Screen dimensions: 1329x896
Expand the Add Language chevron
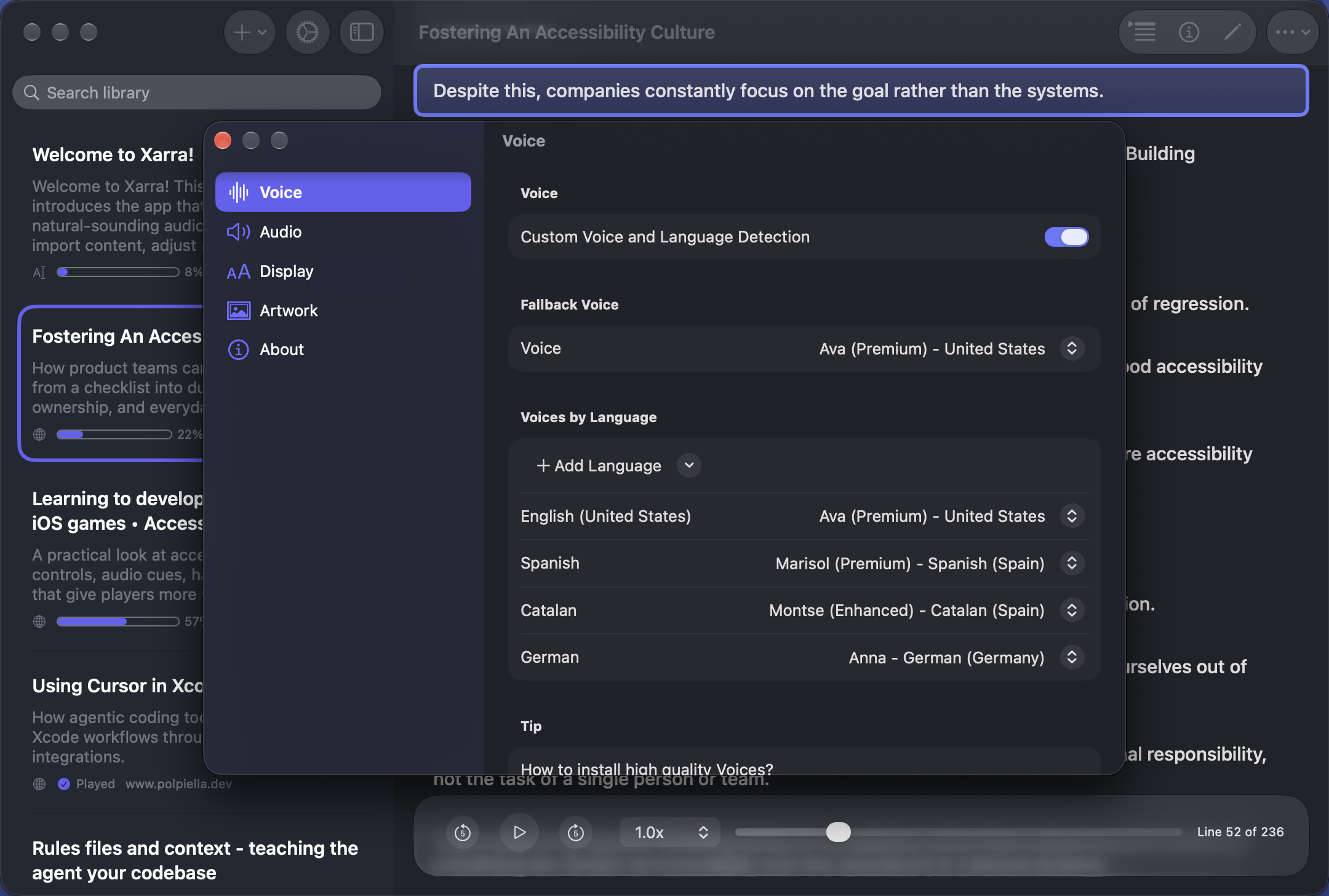click(689, 465)
